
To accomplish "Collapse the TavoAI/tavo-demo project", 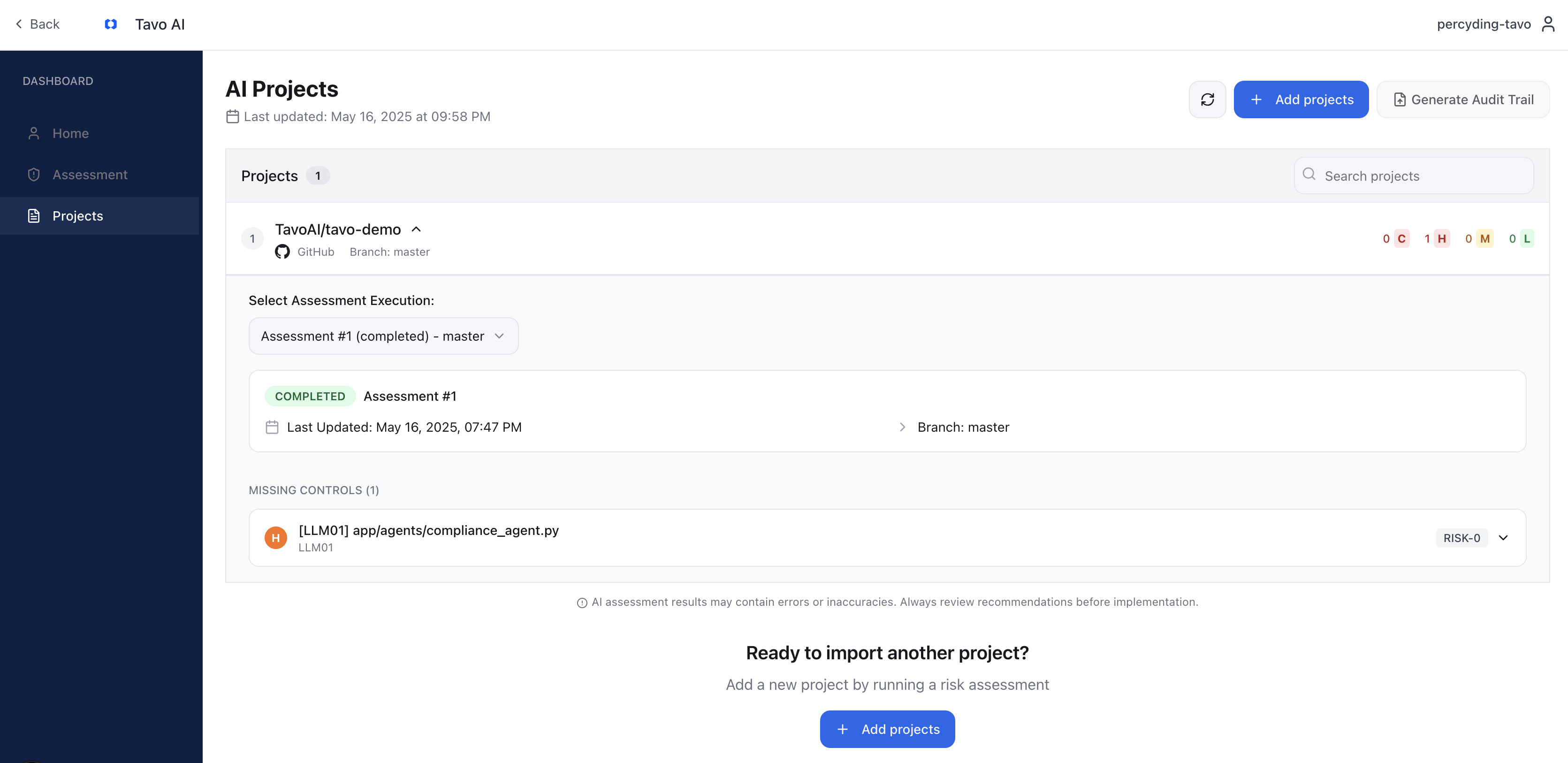I will tap(416, 229).
